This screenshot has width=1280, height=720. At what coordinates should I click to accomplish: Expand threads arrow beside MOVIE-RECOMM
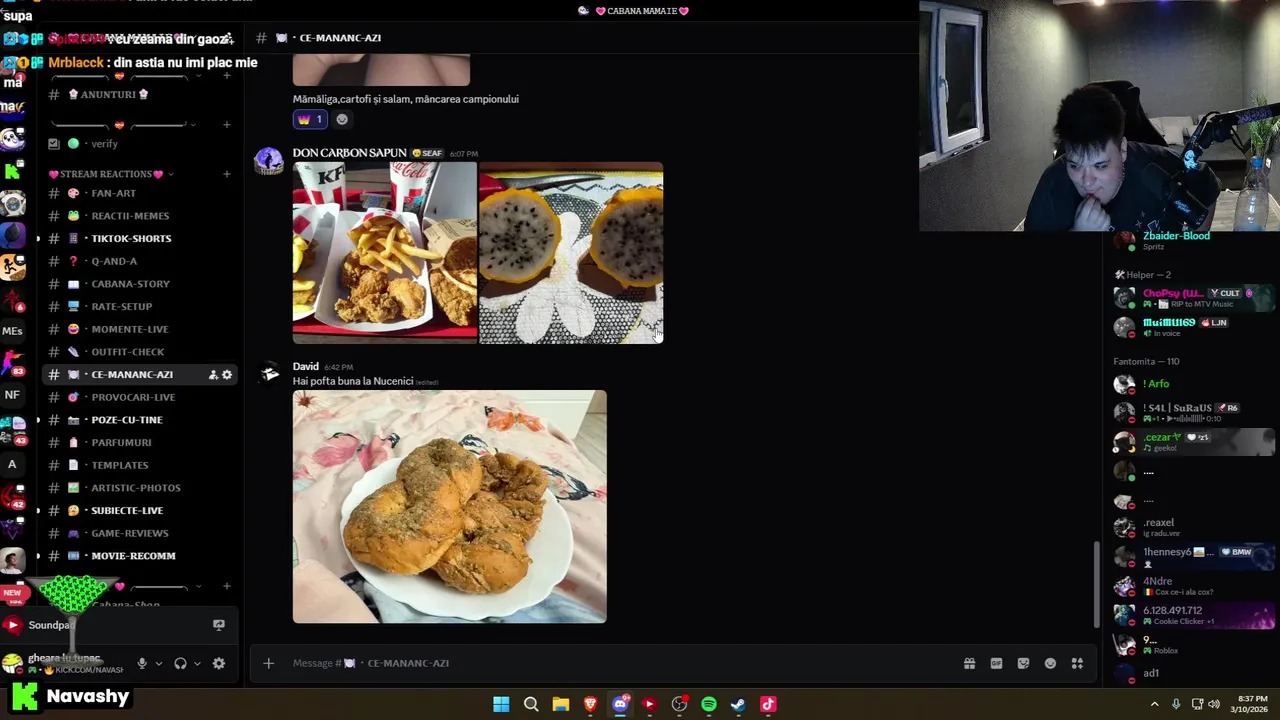pyautogui.click(x=38, y=556)
